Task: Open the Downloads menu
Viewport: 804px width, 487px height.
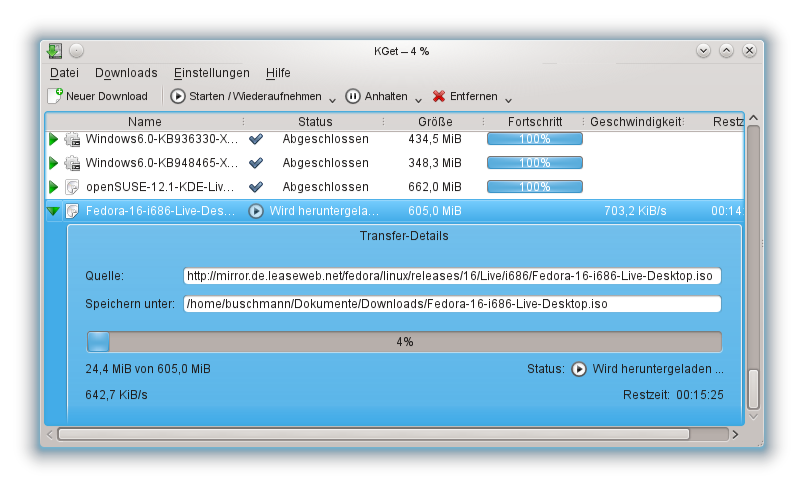Action: click(x=126, y=73)
